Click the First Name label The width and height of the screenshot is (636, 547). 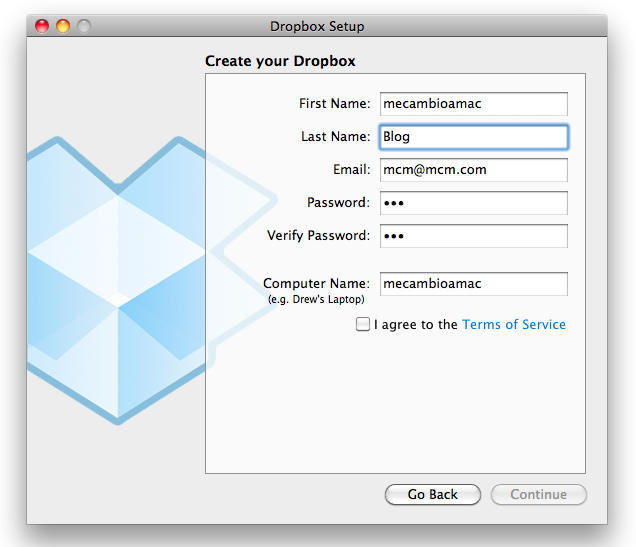pos(335,103)
